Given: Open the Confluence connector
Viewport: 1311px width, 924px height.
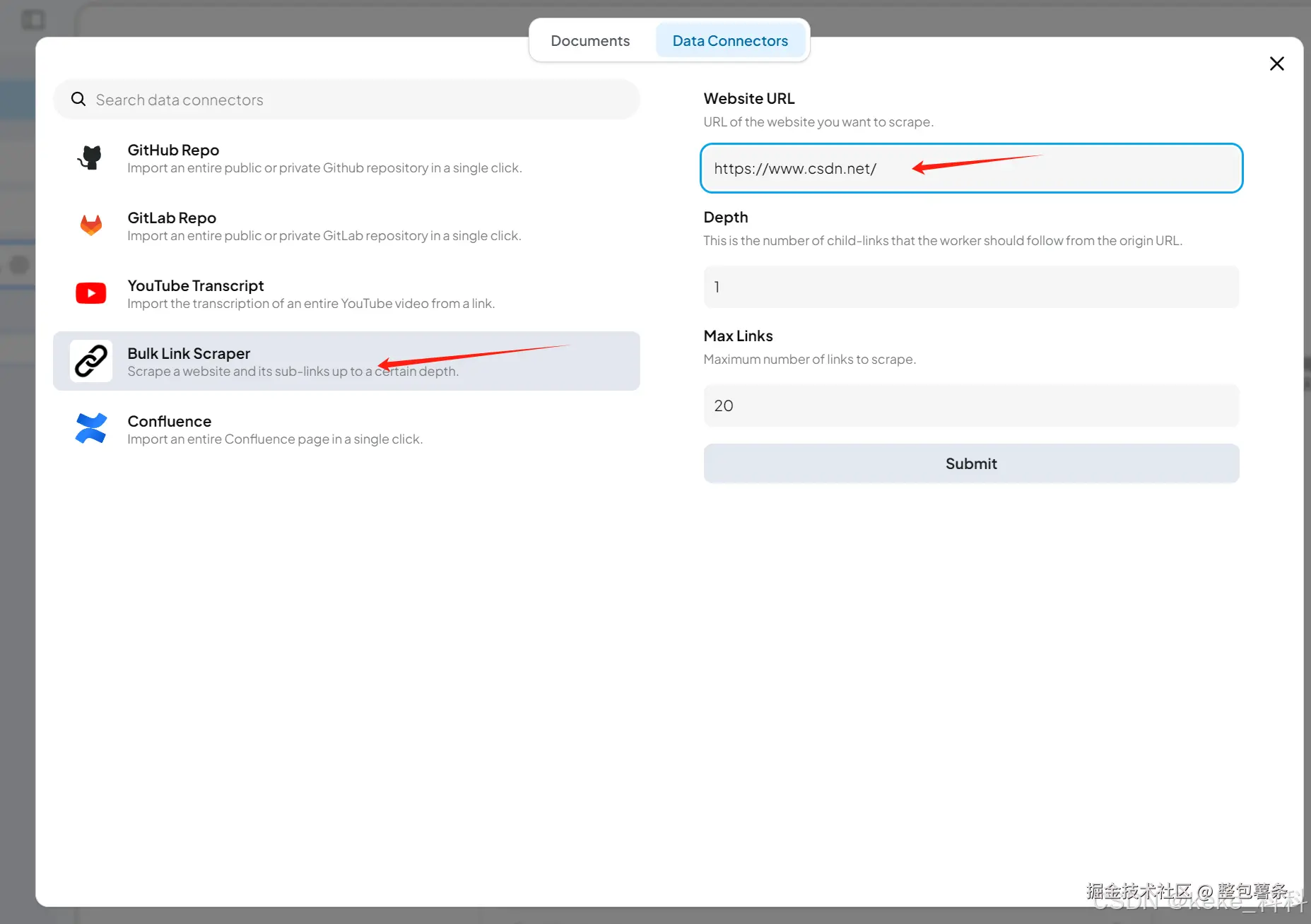Looking at the screenshot, I should pos(347,430).
